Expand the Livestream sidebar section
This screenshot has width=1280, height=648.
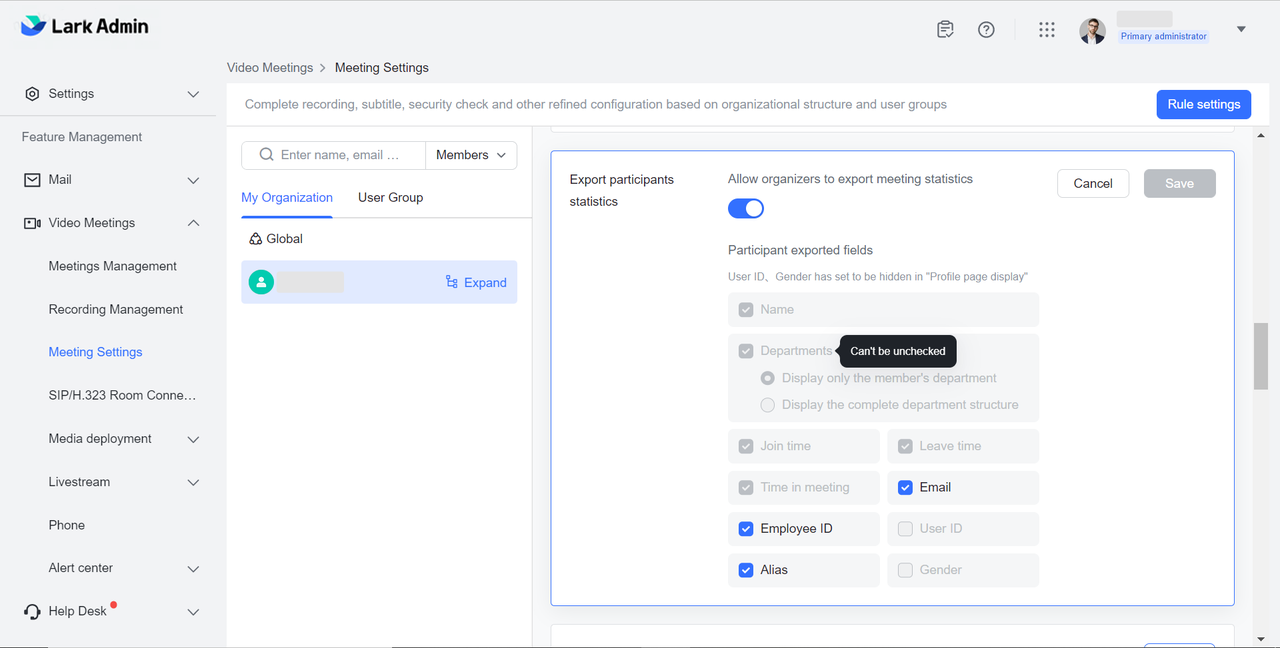193,482
